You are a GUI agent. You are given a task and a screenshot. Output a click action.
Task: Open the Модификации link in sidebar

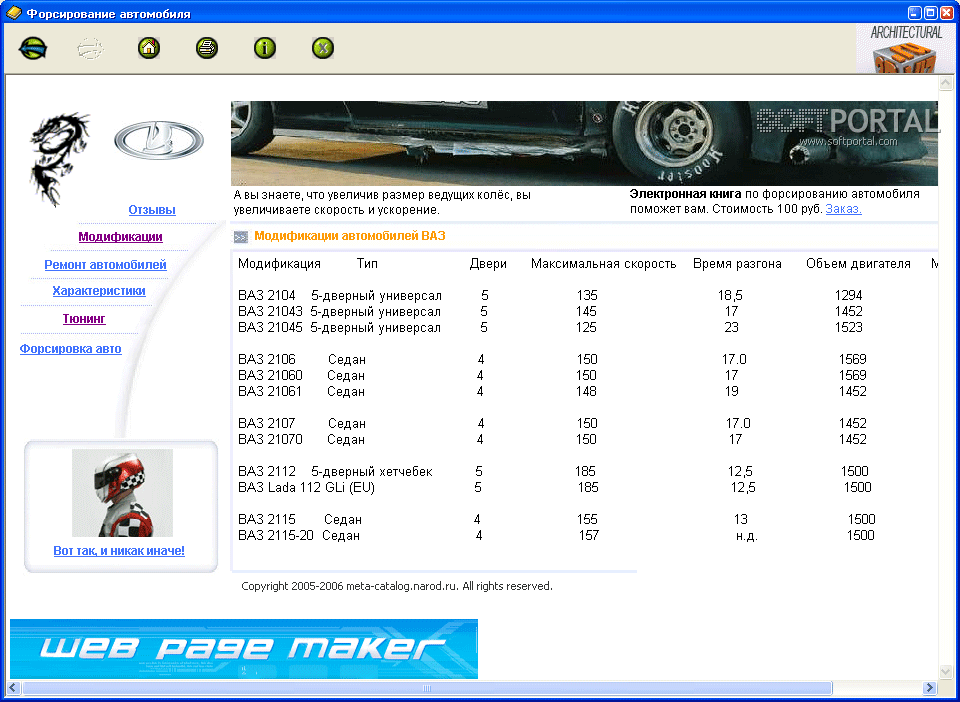coord(121,237)
